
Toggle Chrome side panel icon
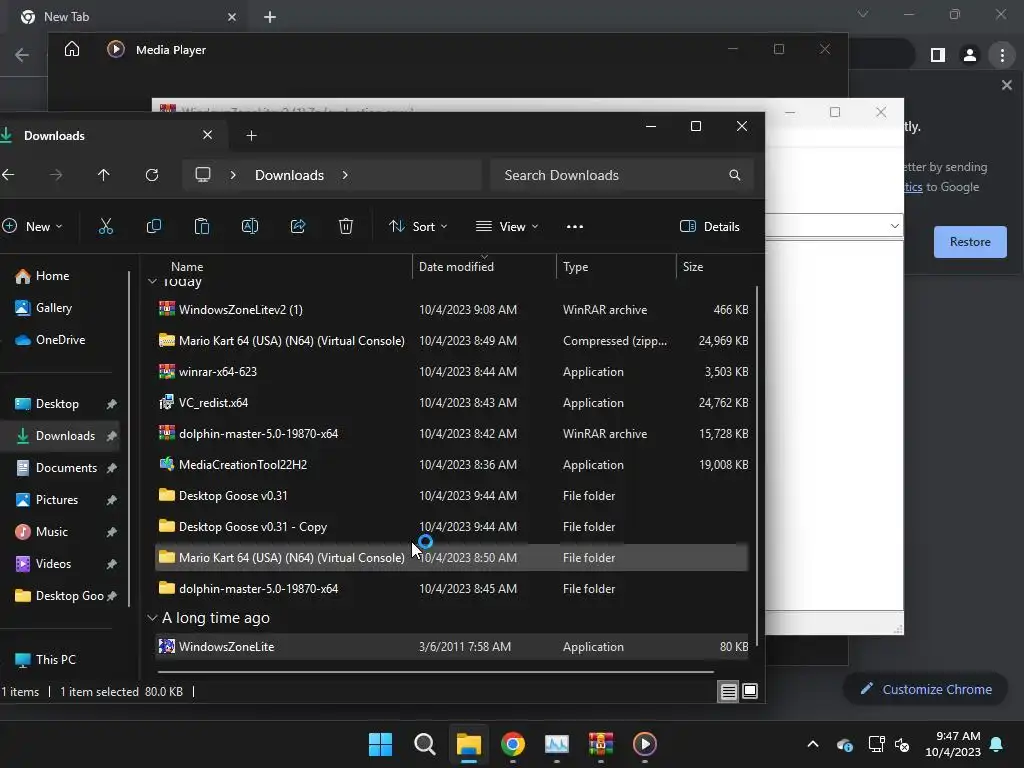point(938,56)
